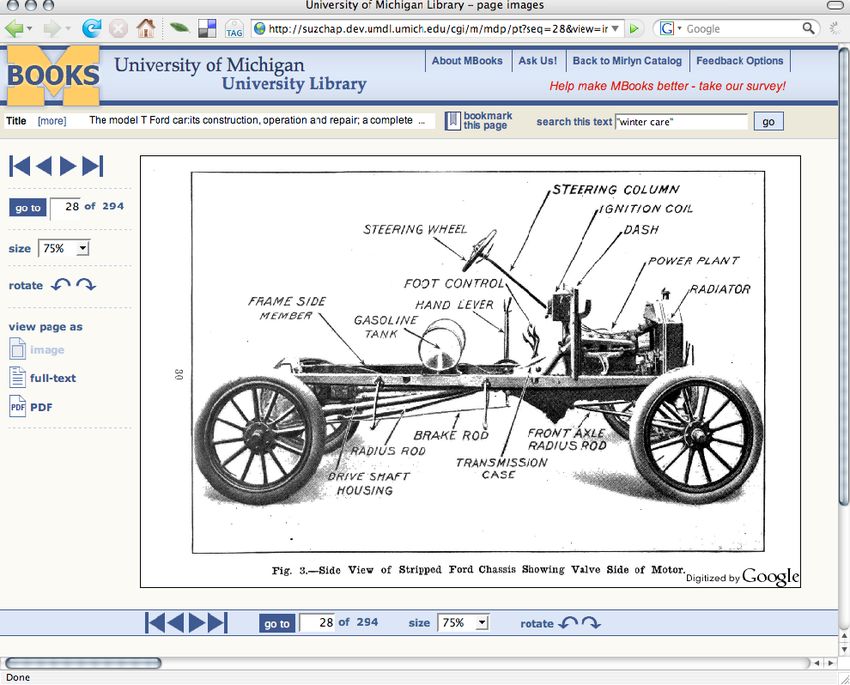Open the Ask Us! tab

tap(537, 61)
